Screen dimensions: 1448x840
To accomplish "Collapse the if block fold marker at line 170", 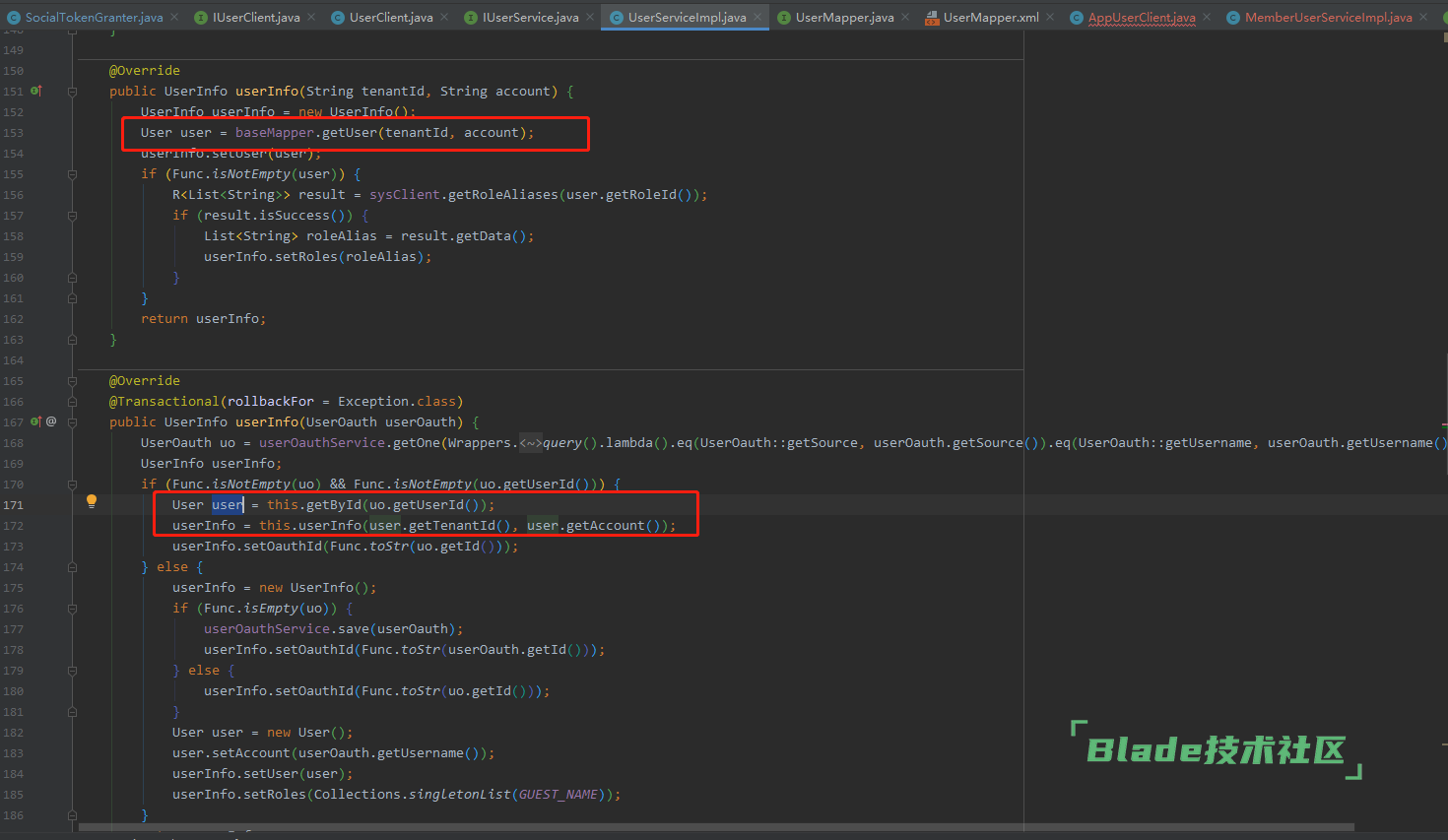I will [72, 485].
